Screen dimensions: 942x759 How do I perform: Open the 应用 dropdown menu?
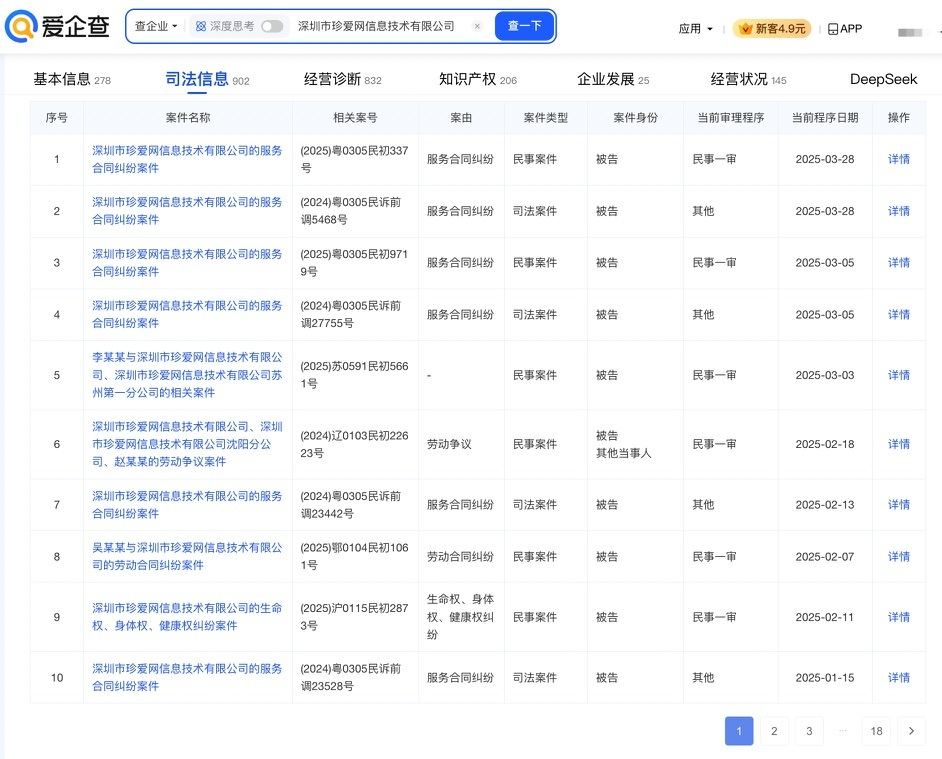tap(695, 29)
